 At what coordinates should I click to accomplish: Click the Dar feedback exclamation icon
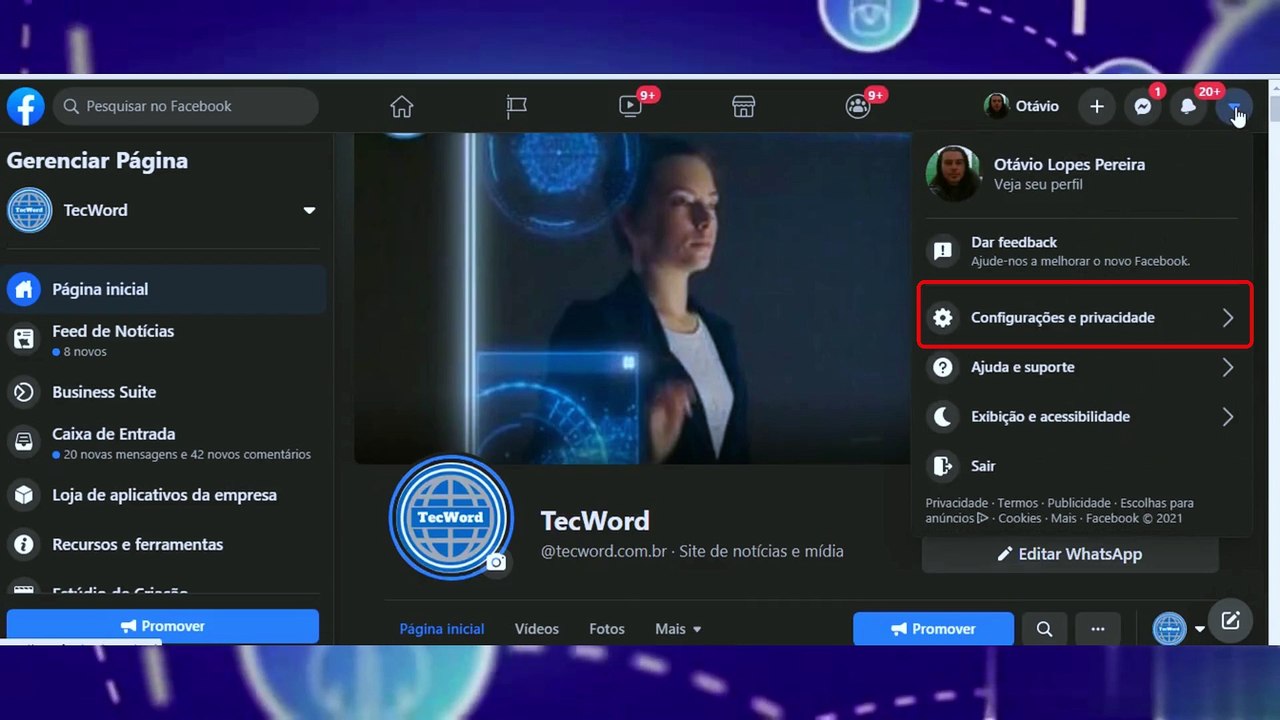point(942,251)
